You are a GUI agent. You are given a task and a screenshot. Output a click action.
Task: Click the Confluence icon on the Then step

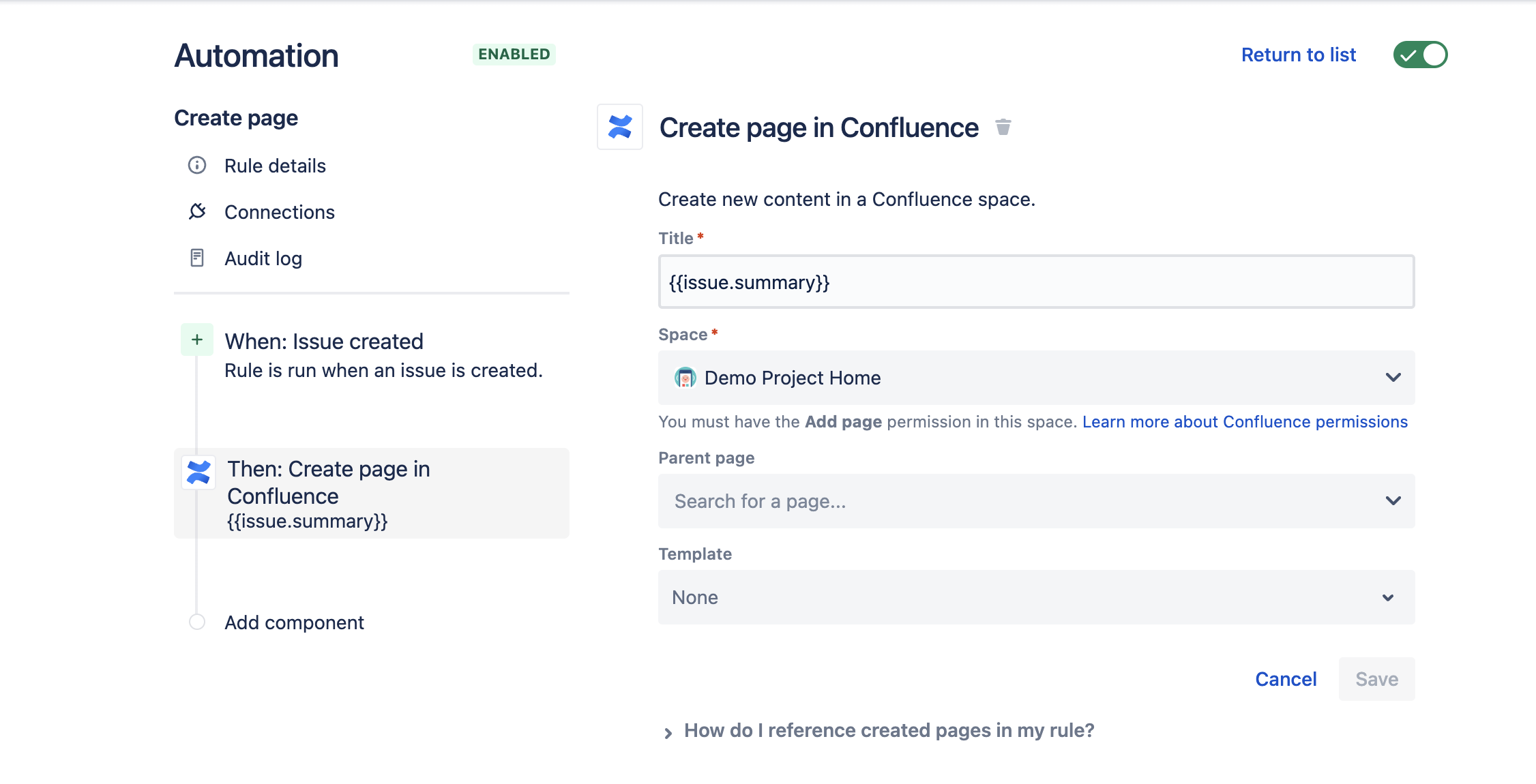pyautogui.click(x=197, y=472)
